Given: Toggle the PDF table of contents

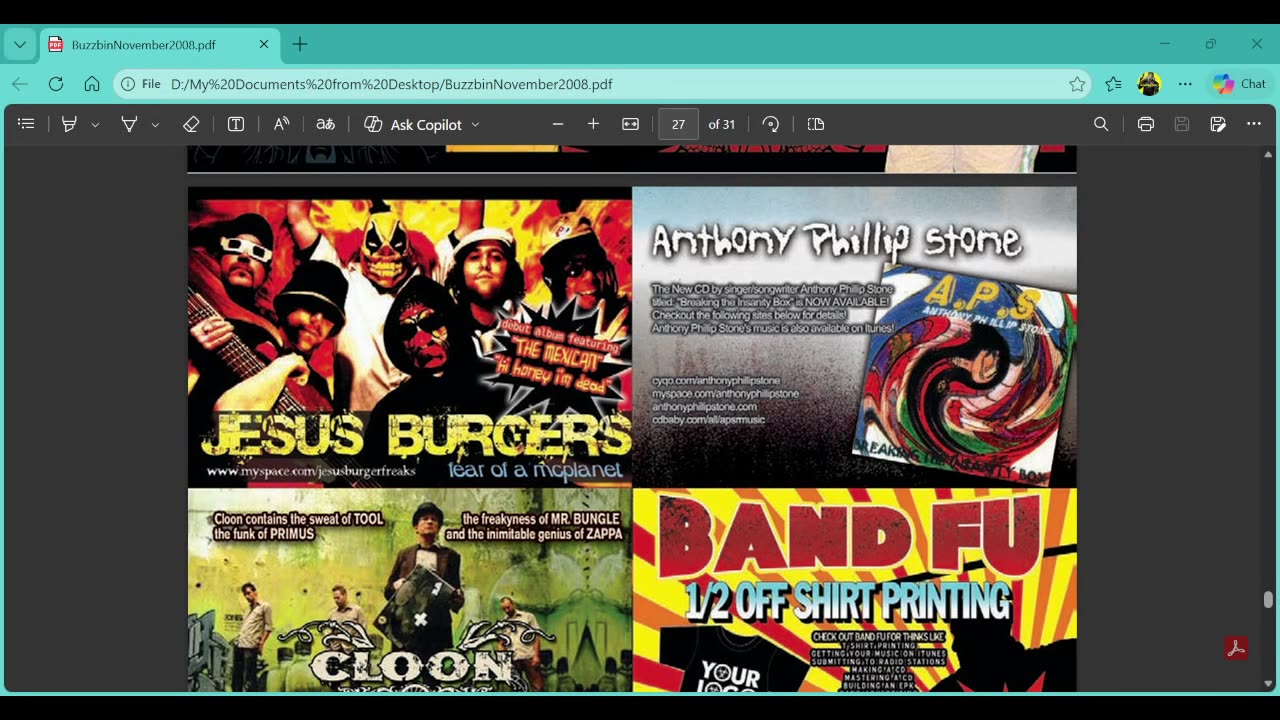Looking at the screenshot, I should tap(26, 124).
